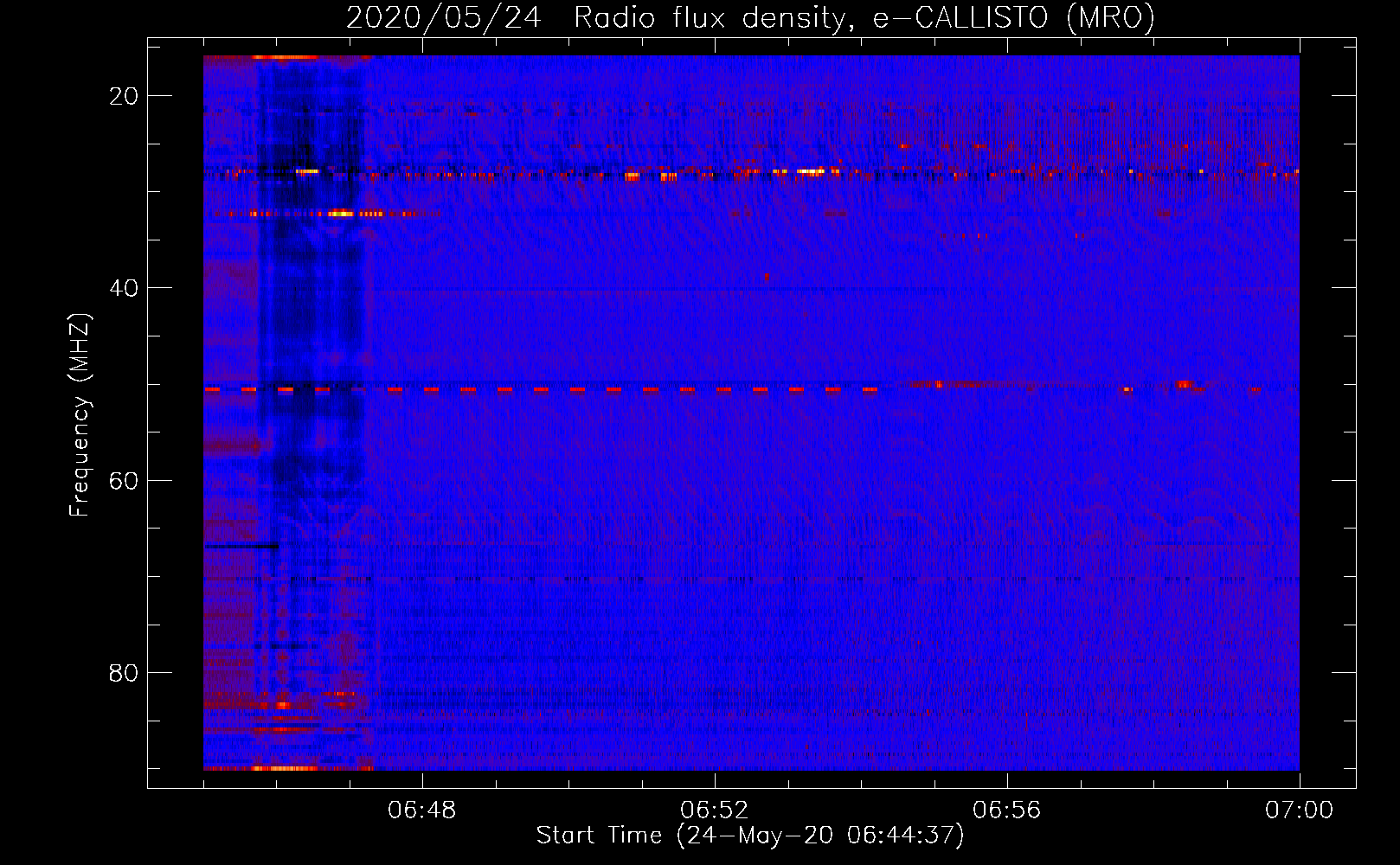Click the '80' frequency tick label

[125, 672]
